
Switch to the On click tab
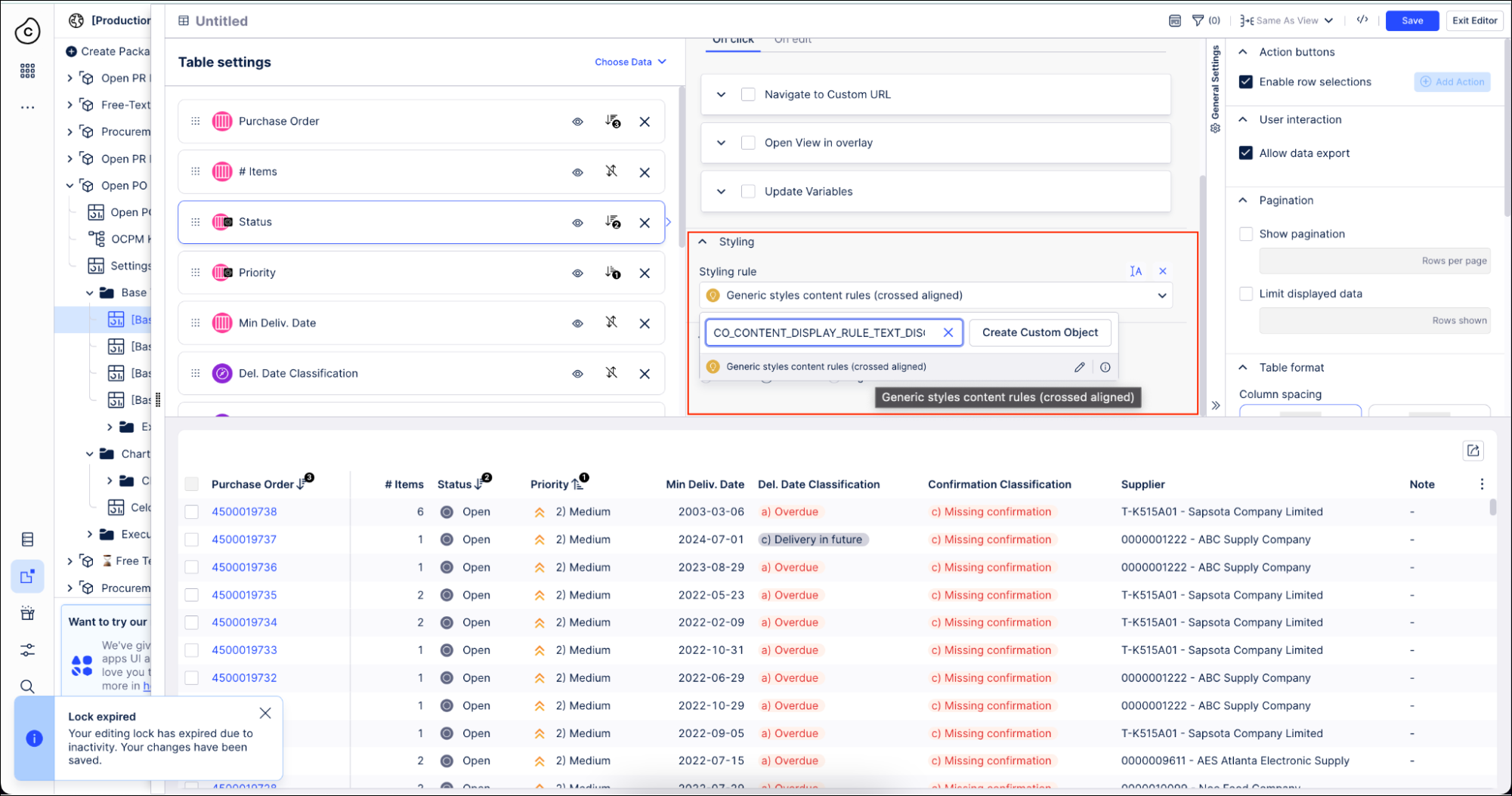tap(733, 40)
